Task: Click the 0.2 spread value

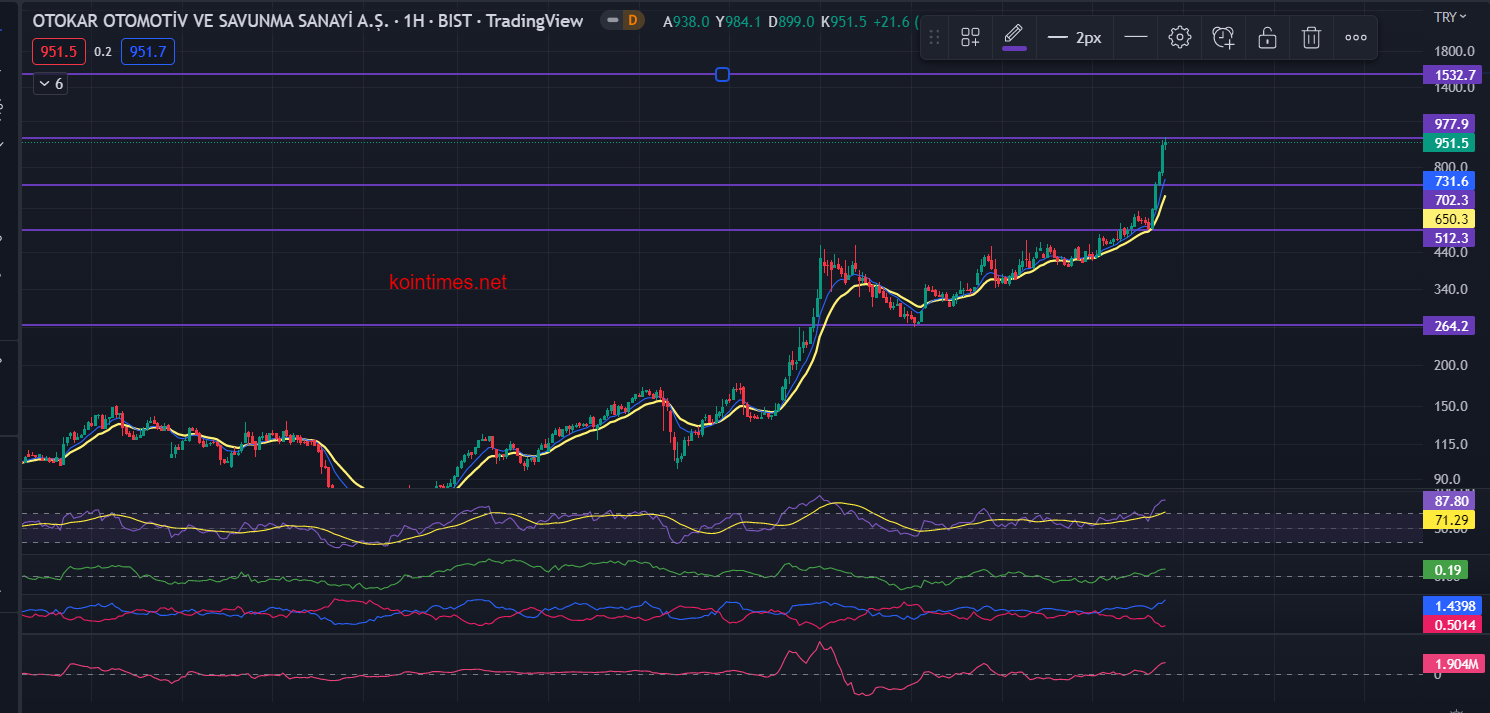Action: coord(103,52)
